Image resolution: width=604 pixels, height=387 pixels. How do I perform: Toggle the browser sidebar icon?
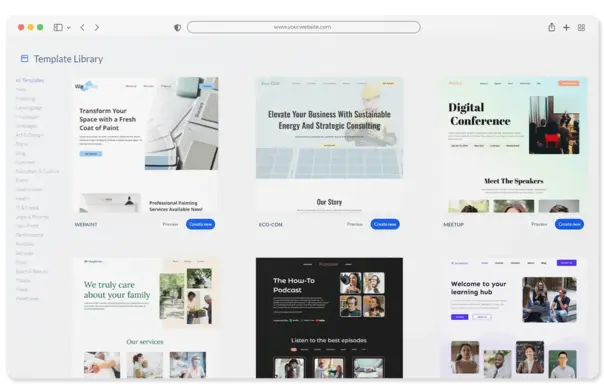(58, 27)
